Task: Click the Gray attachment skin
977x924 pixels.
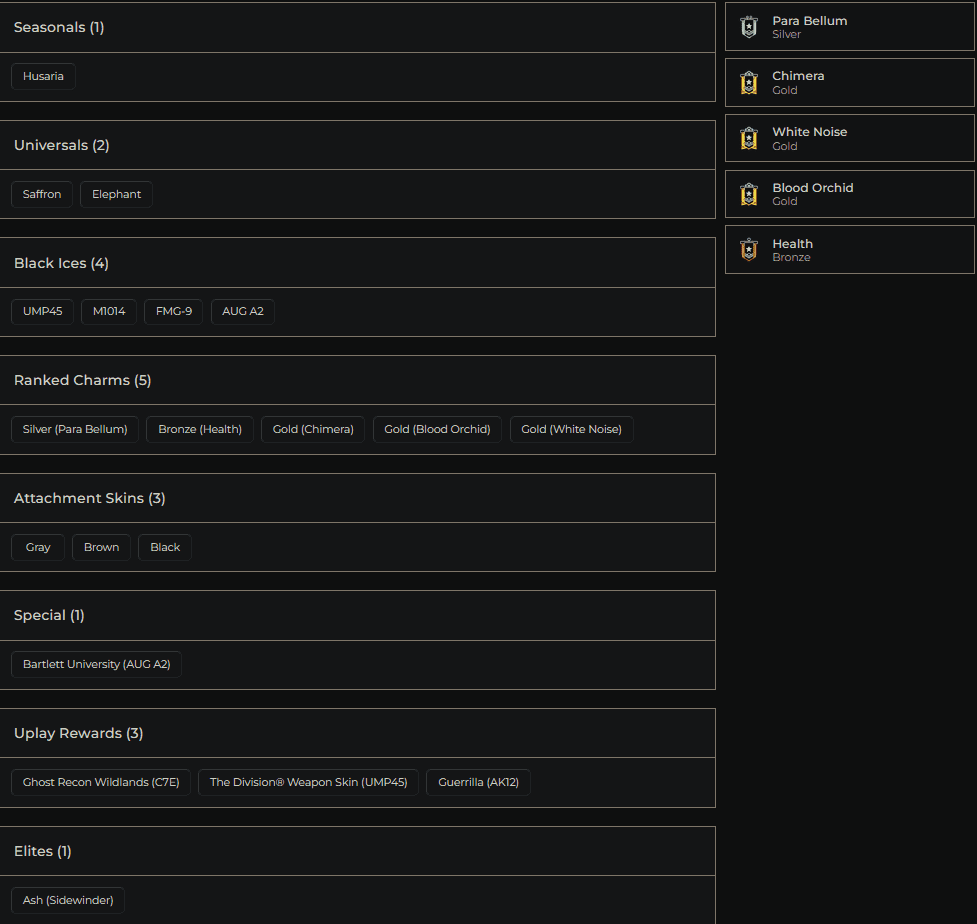Action: click(x=37, y=547)
